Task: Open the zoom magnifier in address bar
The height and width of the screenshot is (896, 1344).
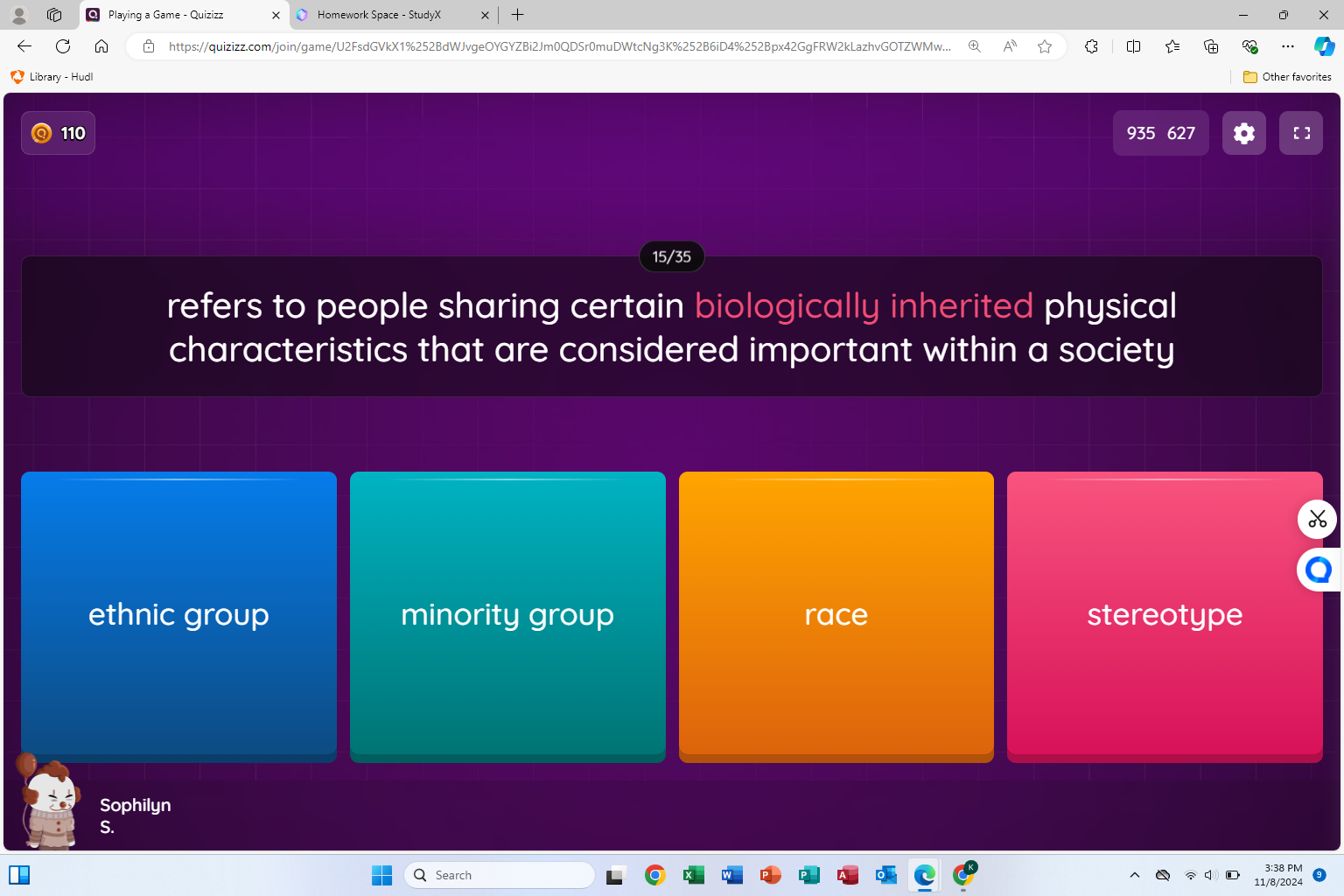Action: tap(975, 46)
